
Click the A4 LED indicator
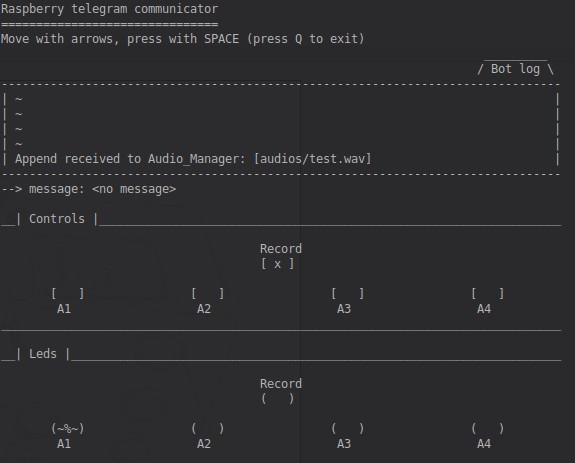488,429
